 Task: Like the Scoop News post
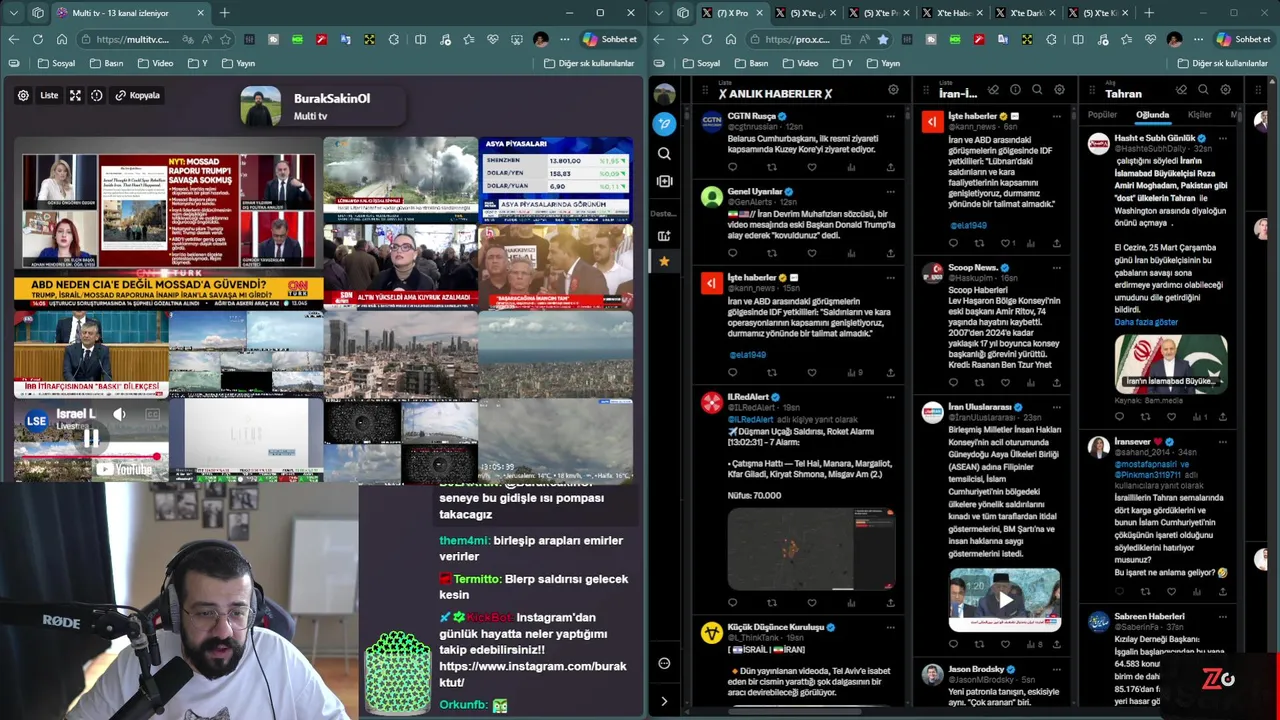click(1005, 383)
